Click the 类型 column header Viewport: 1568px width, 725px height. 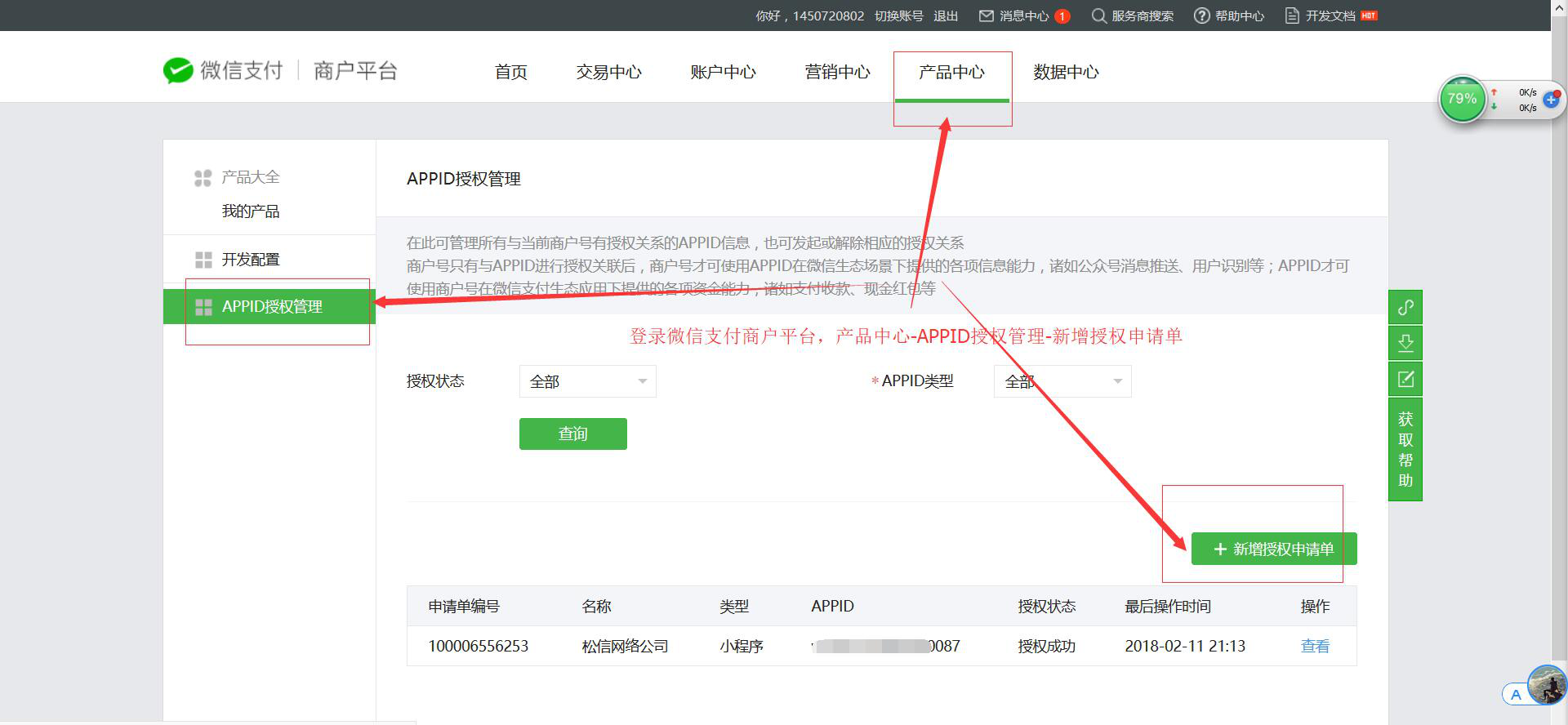(734, 606)
